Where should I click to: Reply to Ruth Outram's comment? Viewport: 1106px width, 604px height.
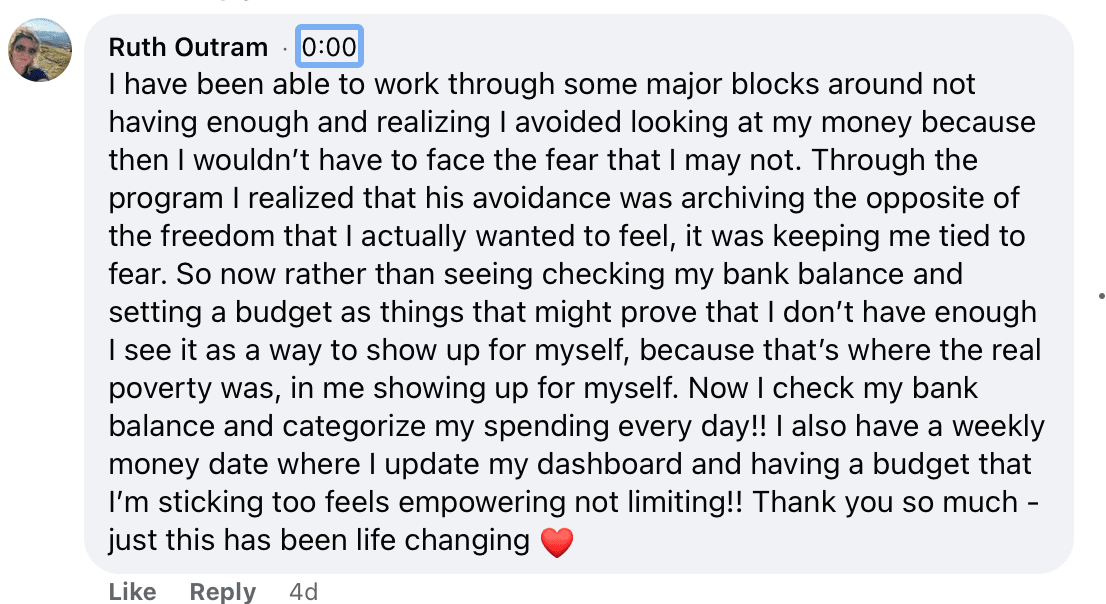click(223, 592)
